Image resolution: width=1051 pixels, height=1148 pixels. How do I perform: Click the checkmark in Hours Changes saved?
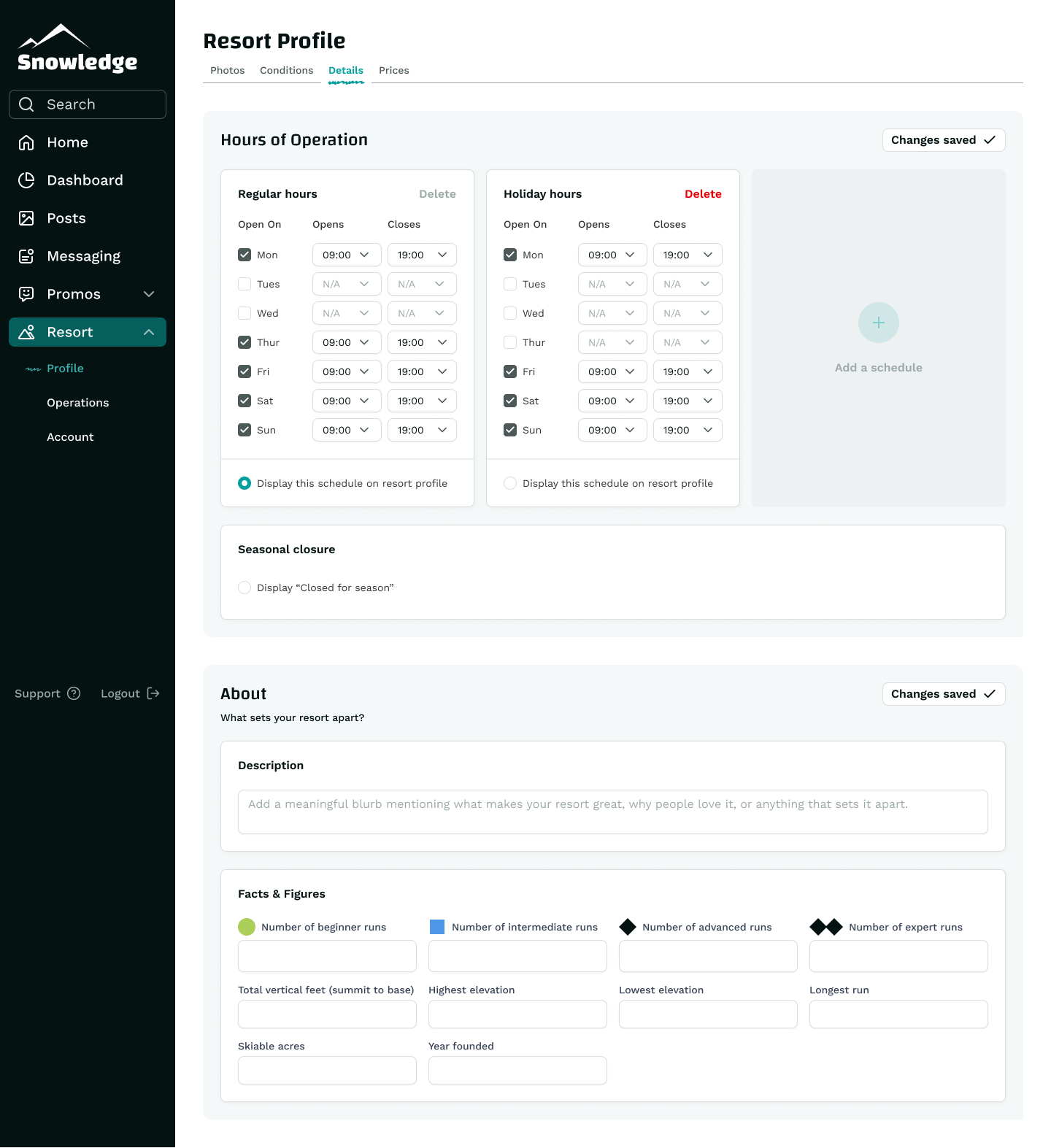coord(990,140)
